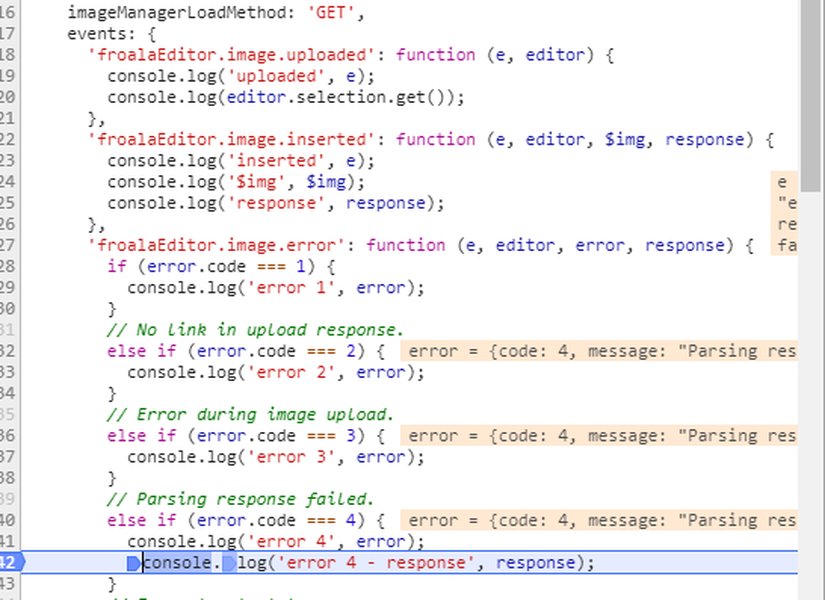Image resolution: width=825 pixels, height=600 pixels.
Task: Click the 'error 4' string on line 41
Action: pyautogui.click(x=291, y=542)
